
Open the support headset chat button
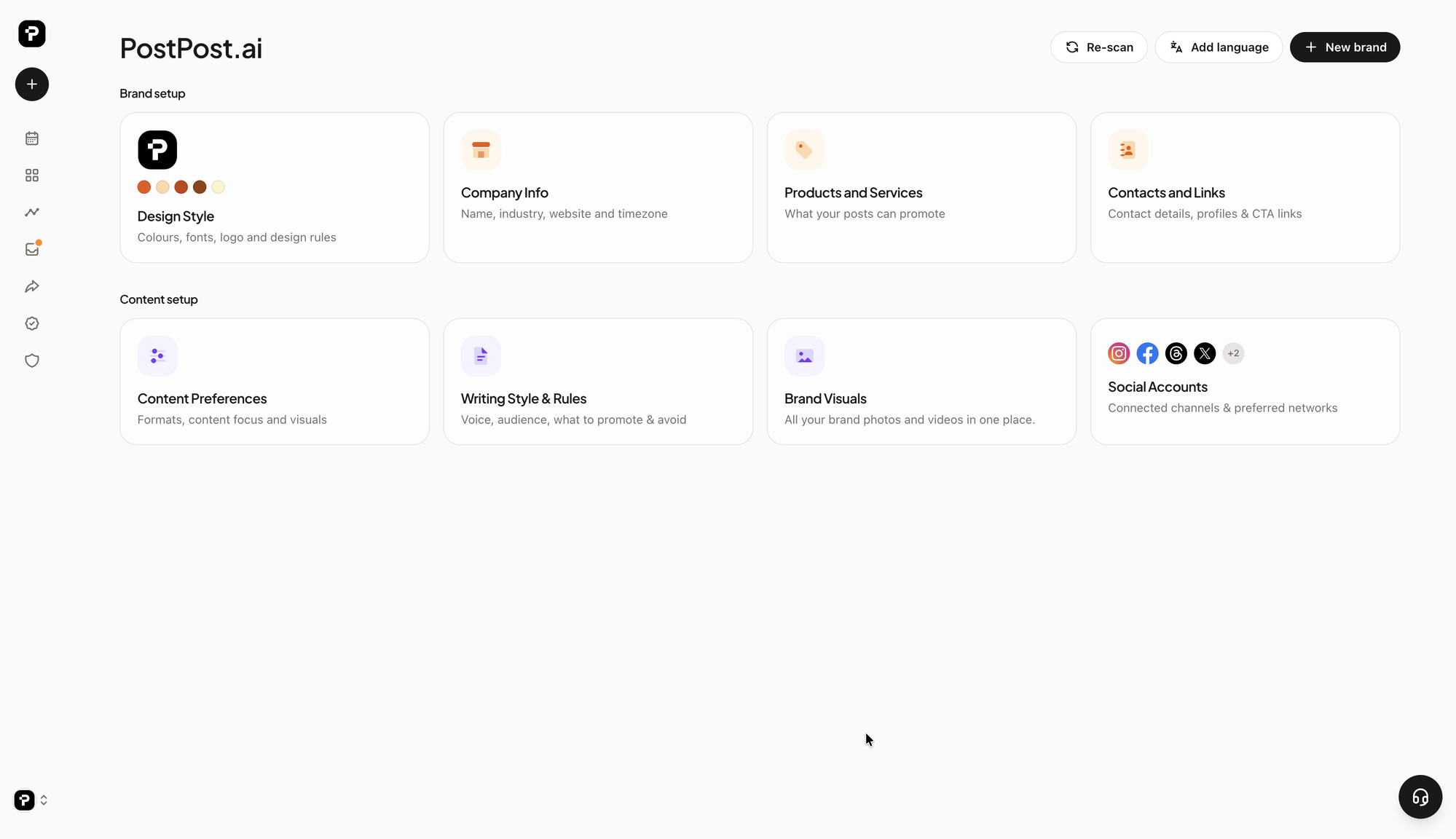[x=1420, y=797]
